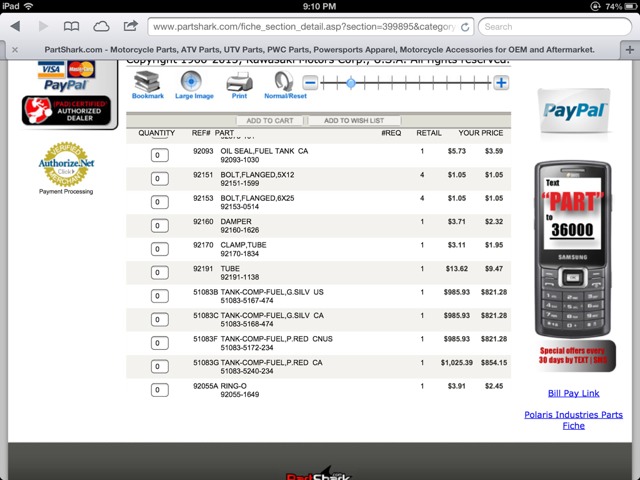Click quantity box for OIL SEAL,FUEL TANK
This screenshot has height=480, width=640.
coord(160,156)
